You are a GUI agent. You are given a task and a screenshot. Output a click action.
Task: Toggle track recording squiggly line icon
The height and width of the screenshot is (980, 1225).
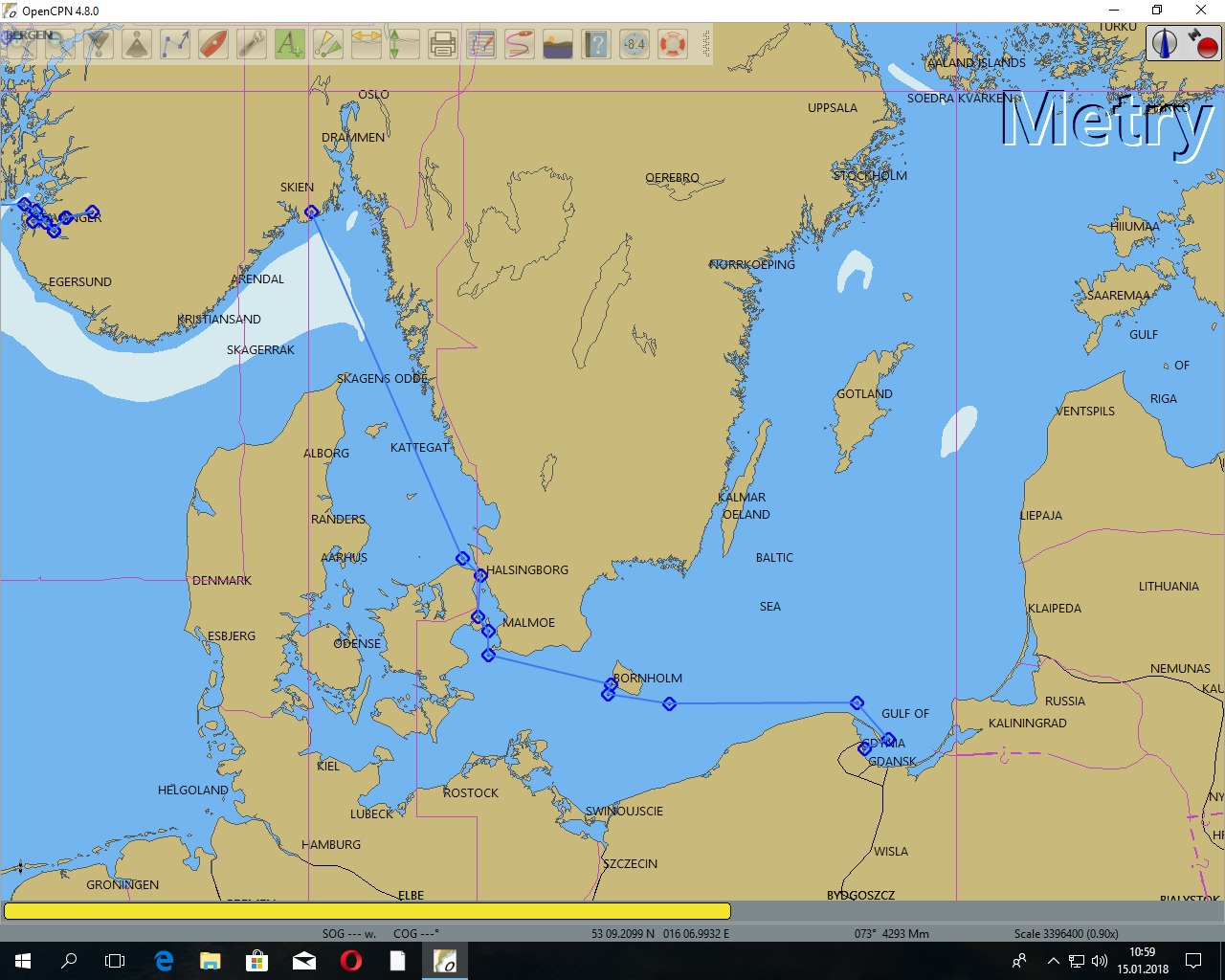pyautogui.click(x=520, y=44)
